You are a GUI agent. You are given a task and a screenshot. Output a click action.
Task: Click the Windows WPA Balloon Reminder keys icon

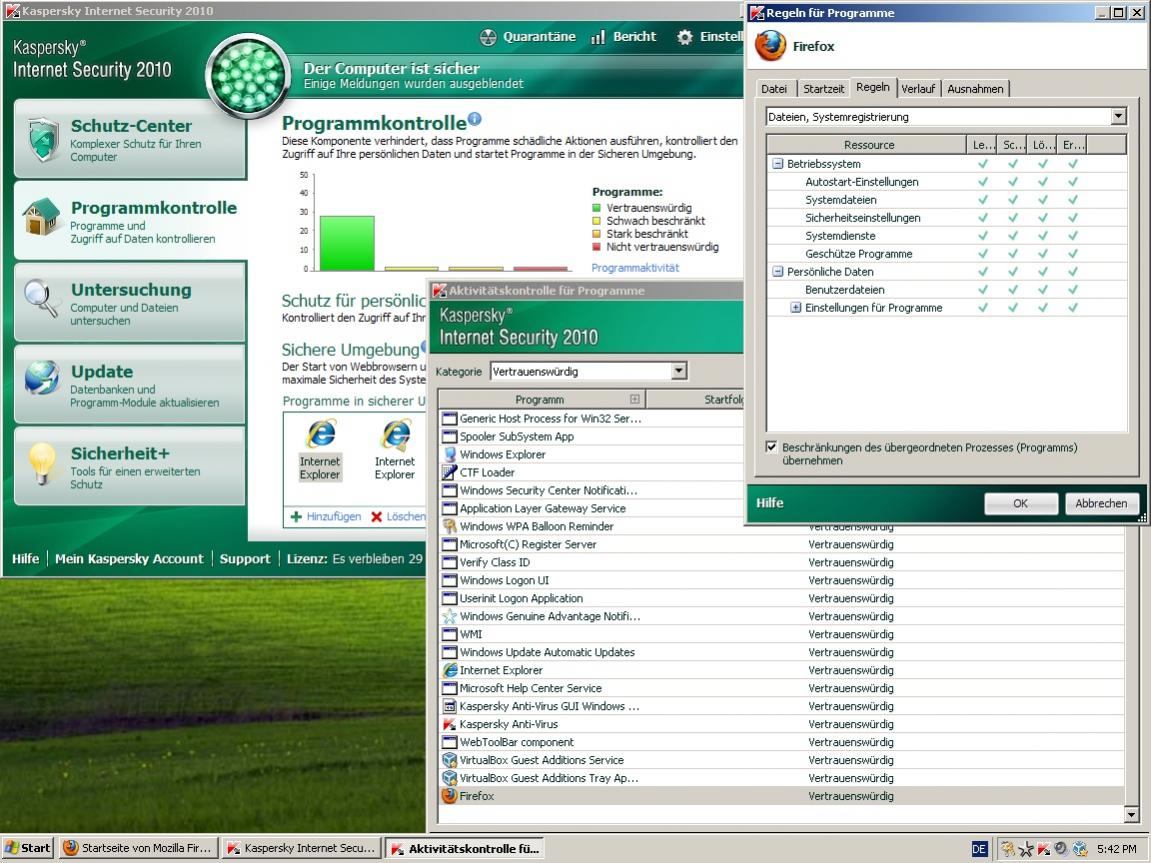(x=449, y=526)
